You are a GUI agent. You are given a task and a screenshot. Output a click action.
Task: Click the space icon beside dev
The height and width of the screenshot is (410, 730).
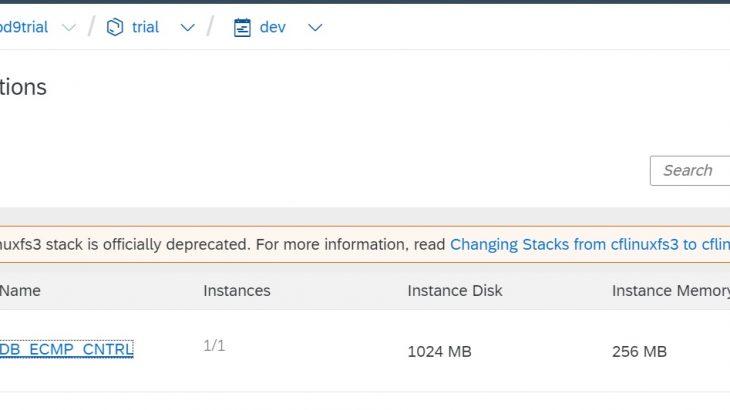(x=242, y=27)
